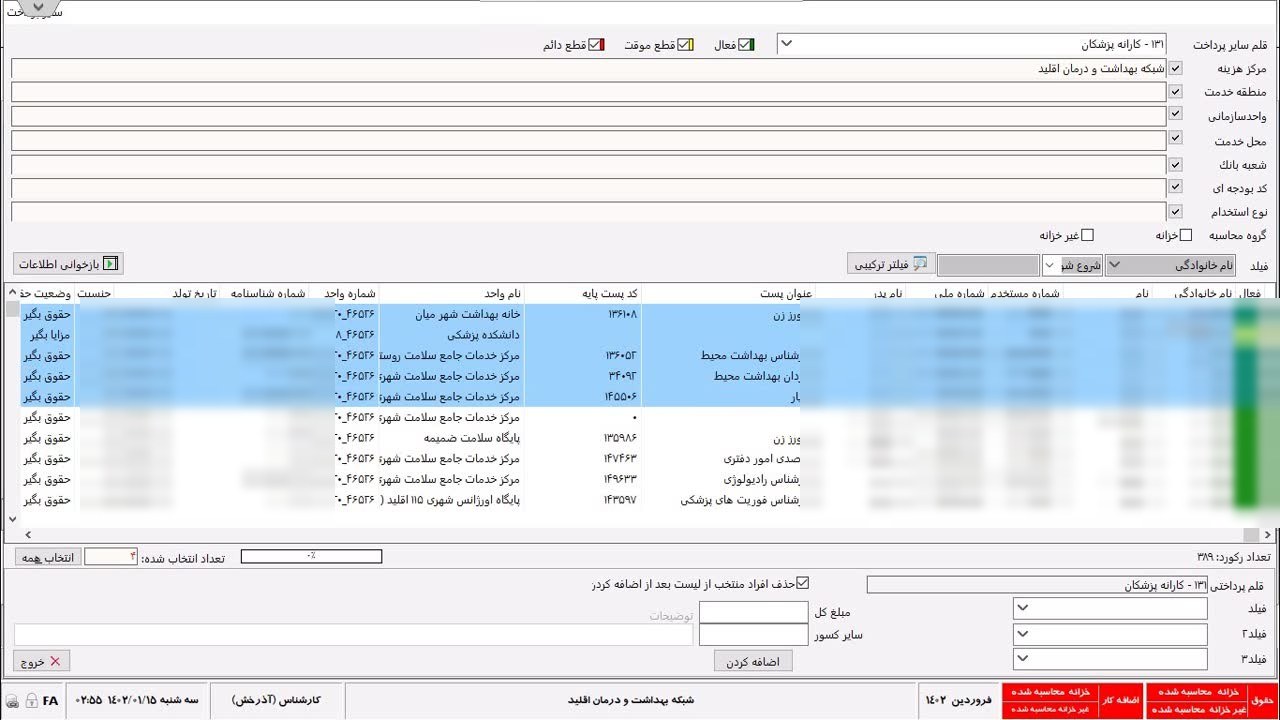This screenshot has width=1280, height=720.
Task: Click the اضافه كردن button
Action: pyautogui.click(x=753, y=661)
